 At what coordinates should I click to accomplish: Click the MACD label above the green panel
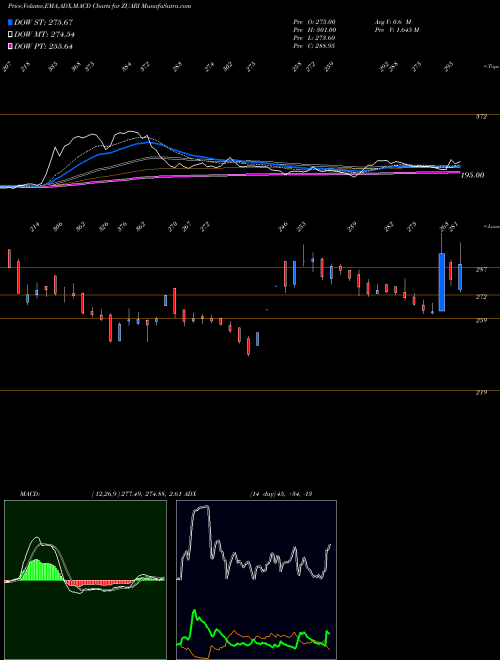30,494
